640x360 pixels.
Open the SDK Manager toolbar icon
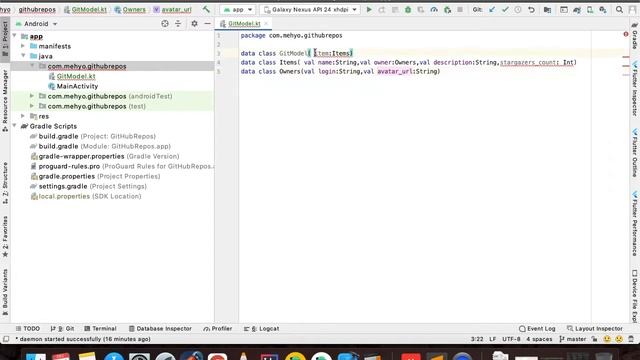tap(603, 9)
